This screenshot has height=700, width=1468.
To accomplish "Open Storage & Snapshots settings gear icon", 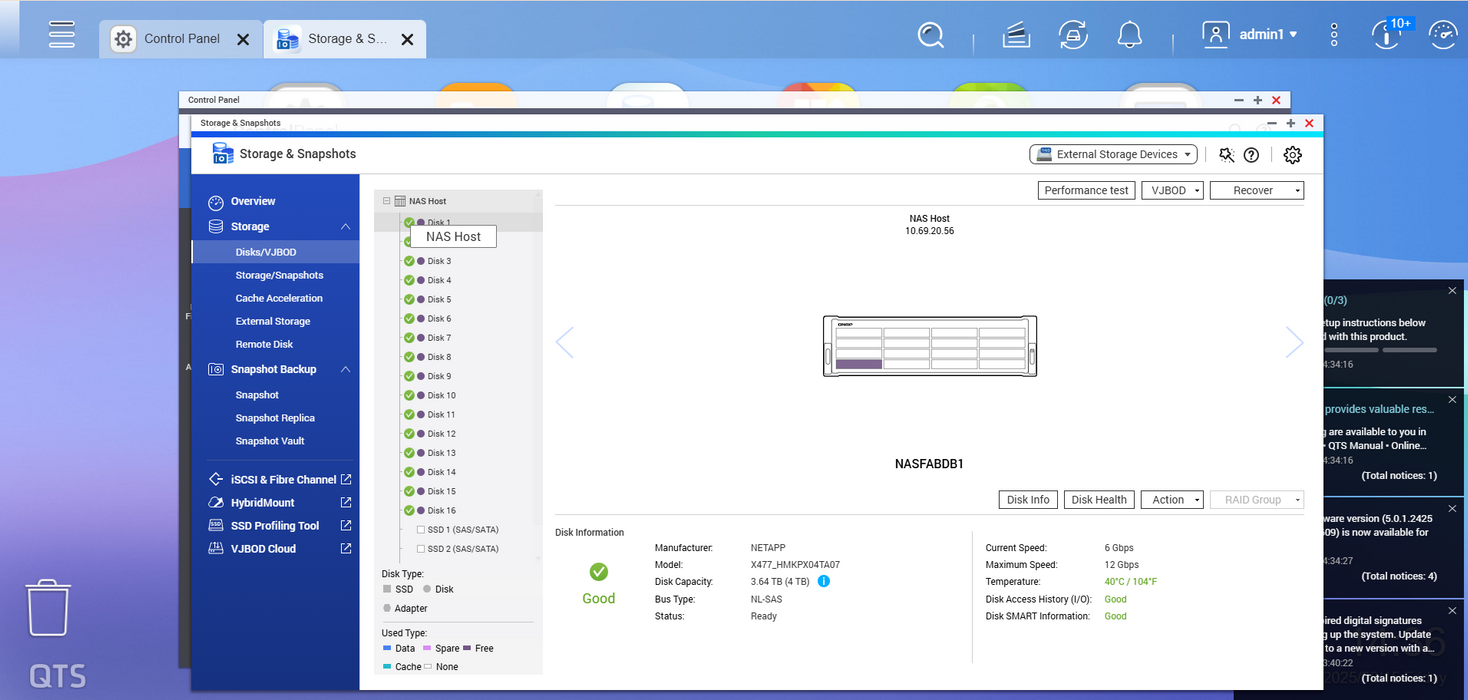I will (x=1292, y=155).
